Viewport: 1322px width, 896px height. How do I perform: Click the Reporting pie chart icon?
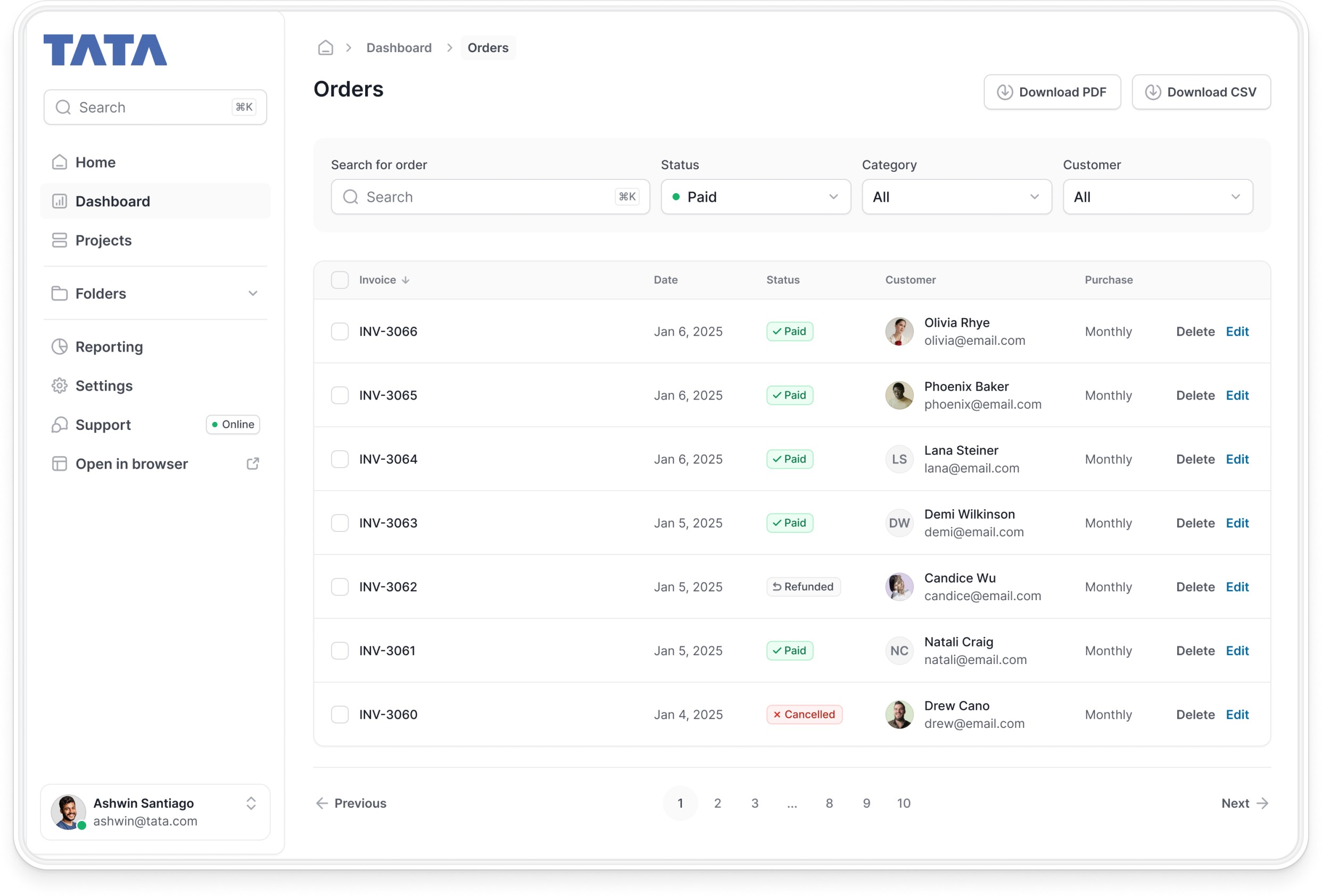pos(59,347)
